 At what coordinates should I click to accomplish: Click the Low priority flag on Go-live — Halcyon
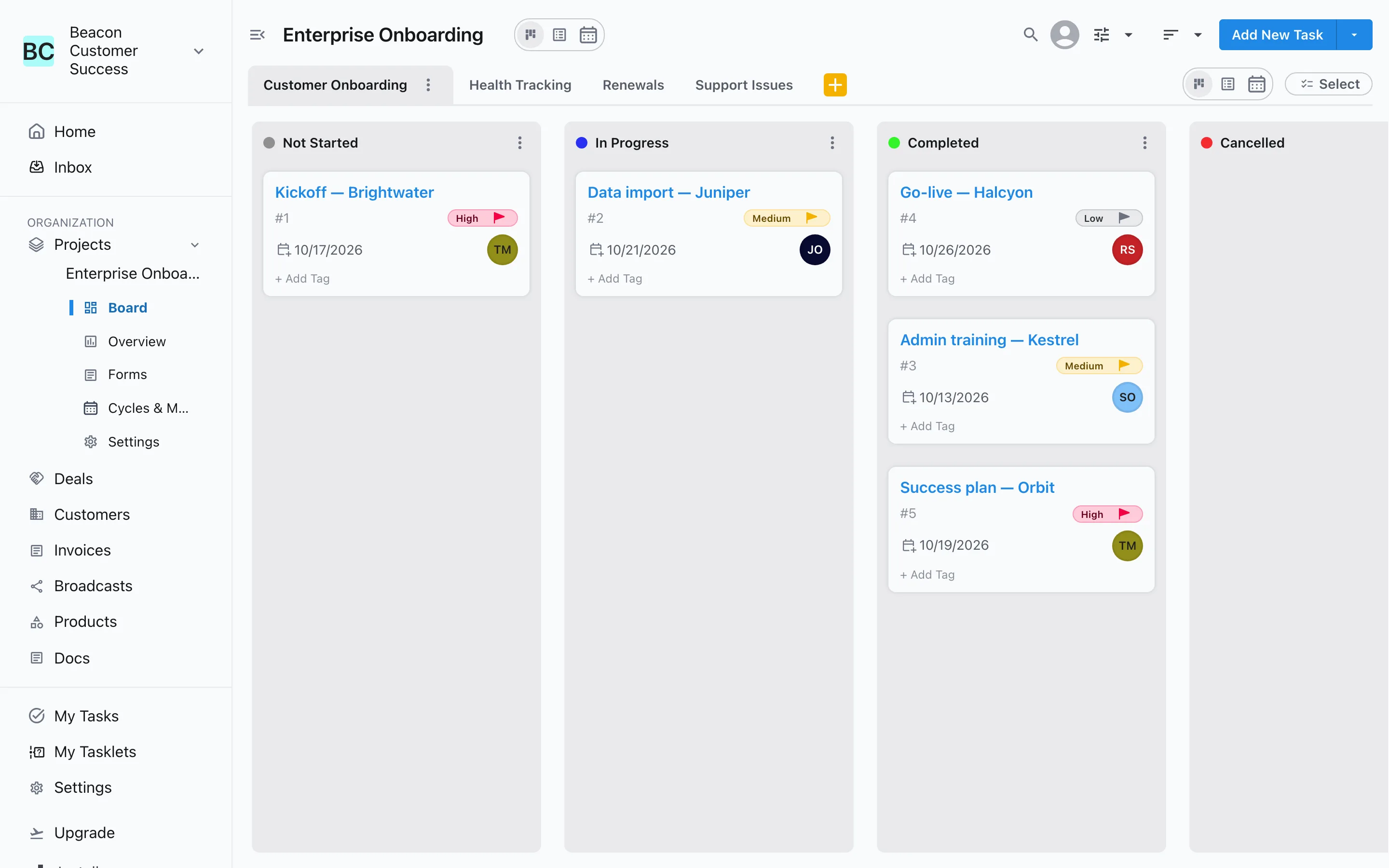click(x=1124, y=217)
